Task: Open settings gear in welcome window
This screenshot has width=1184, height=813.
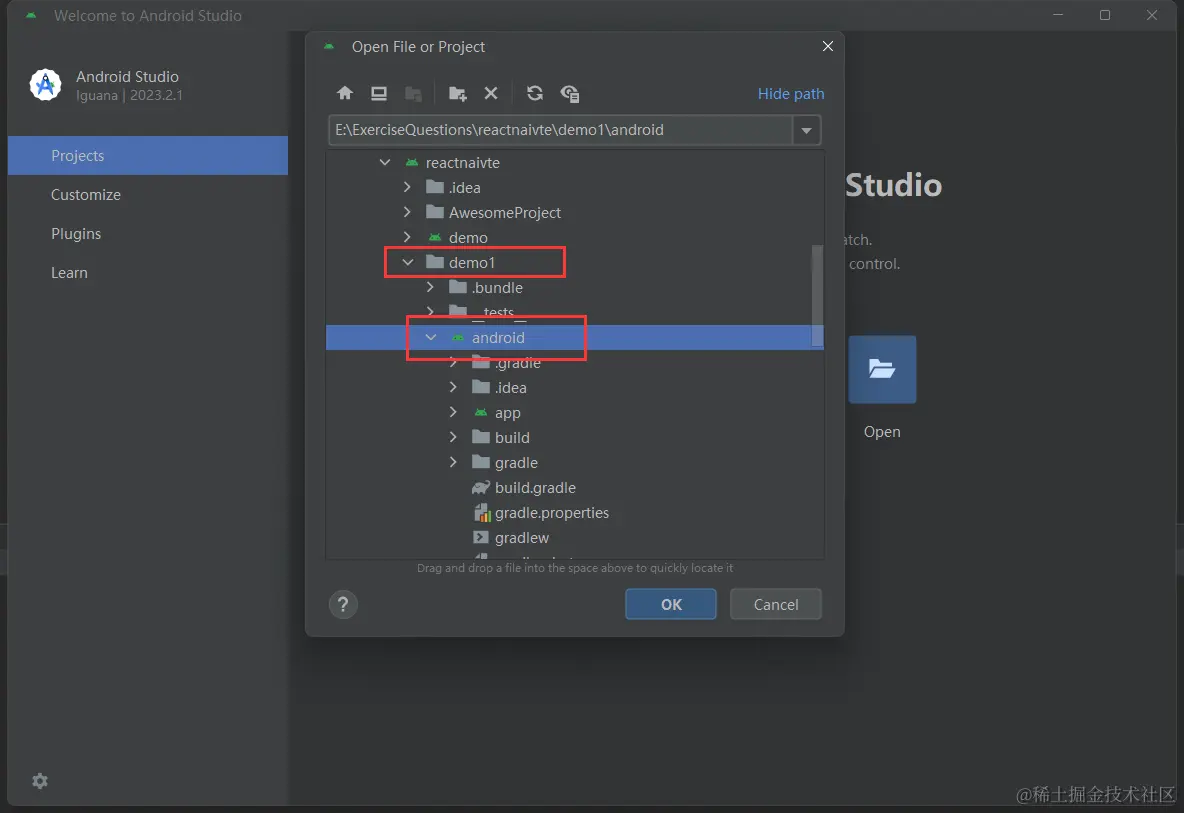Action: pos(40,781)
